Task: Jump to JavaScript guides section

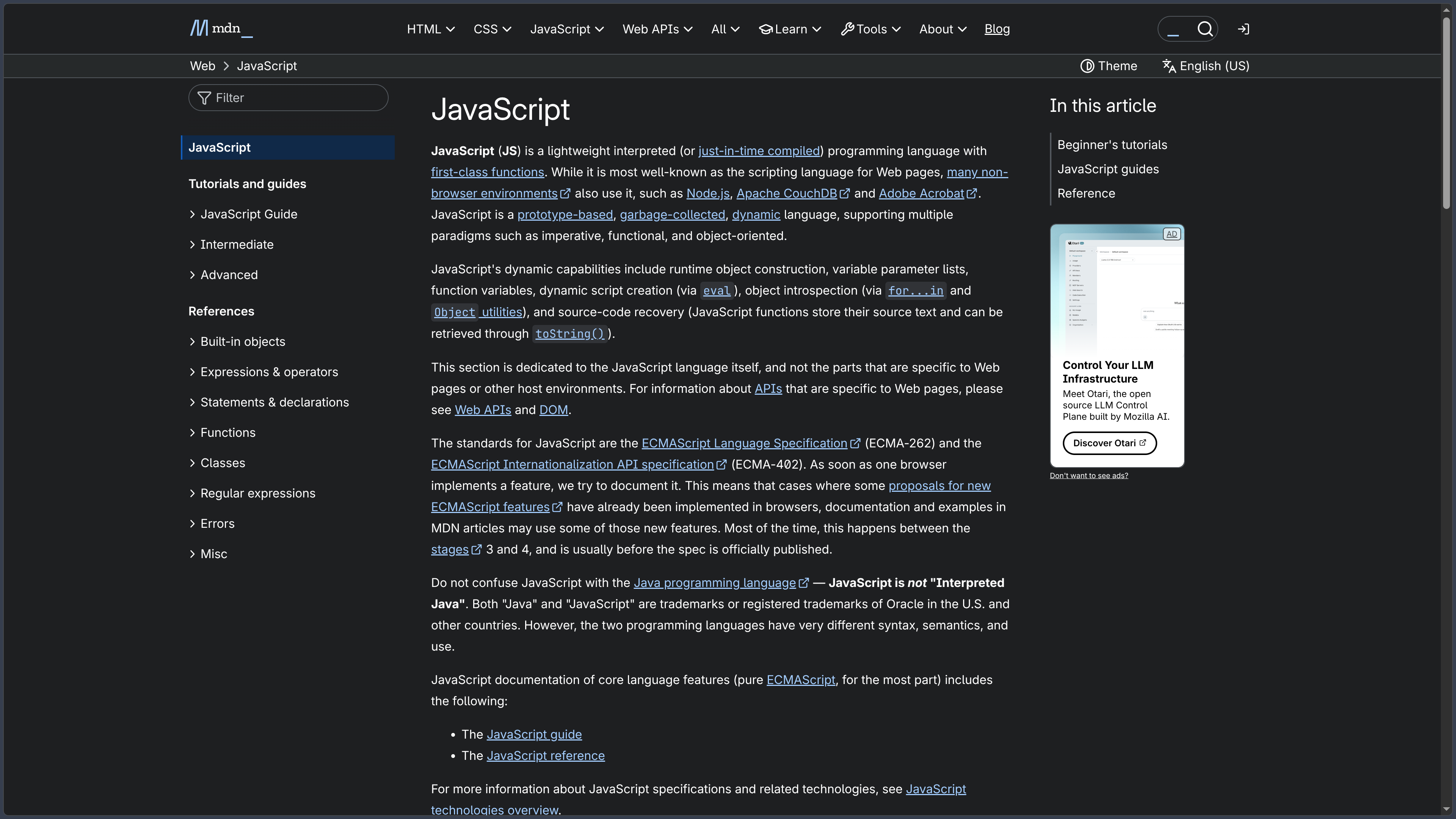Action: pyautogui.click(x=1108, y=169)
